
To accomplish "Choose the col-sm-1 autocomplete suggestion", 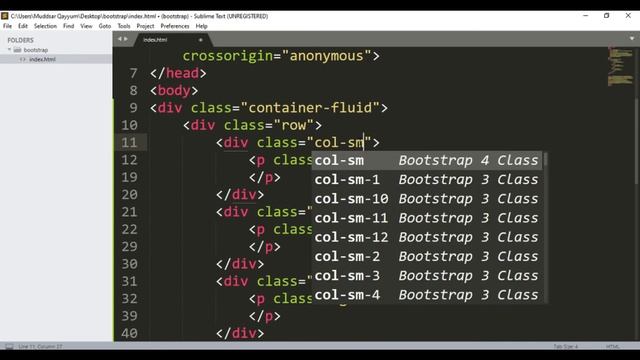I will (x=427, y=180).
